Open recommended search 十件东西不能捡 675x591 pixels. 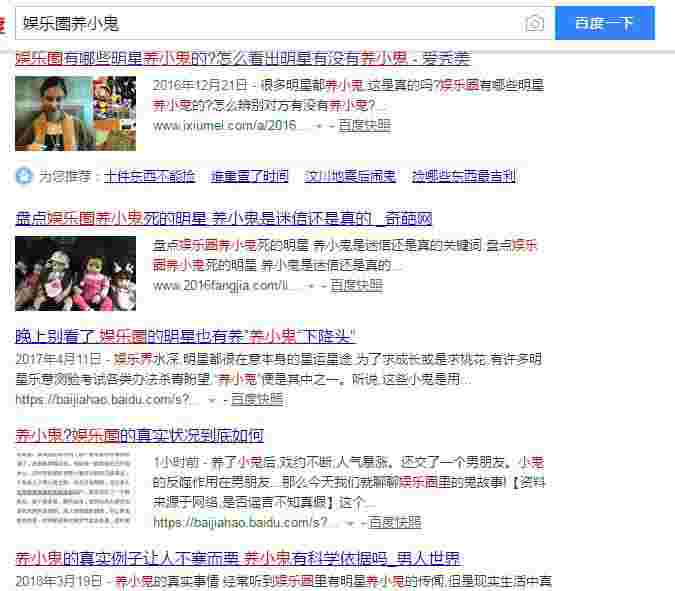coord(150,176)
